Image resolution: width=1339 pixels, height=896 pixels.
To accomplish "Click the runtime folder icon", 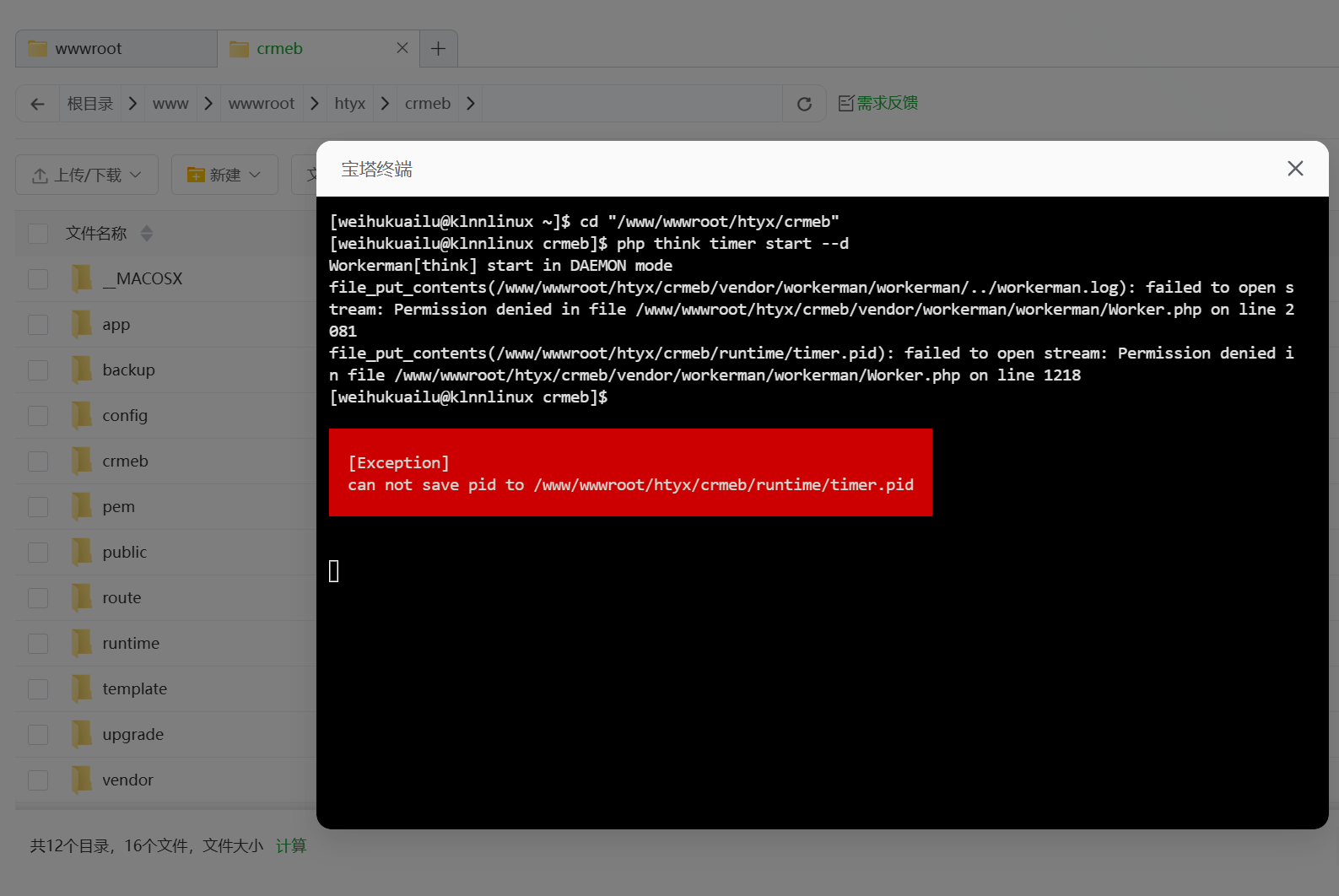I will 82,643.
